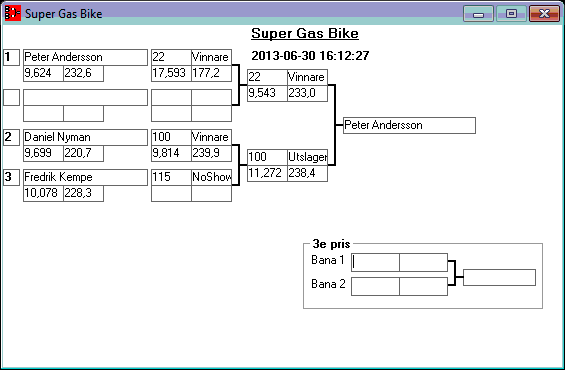
Task: Click the Utslagen result cell in semifinal
Action: click(x=307, y=157)
